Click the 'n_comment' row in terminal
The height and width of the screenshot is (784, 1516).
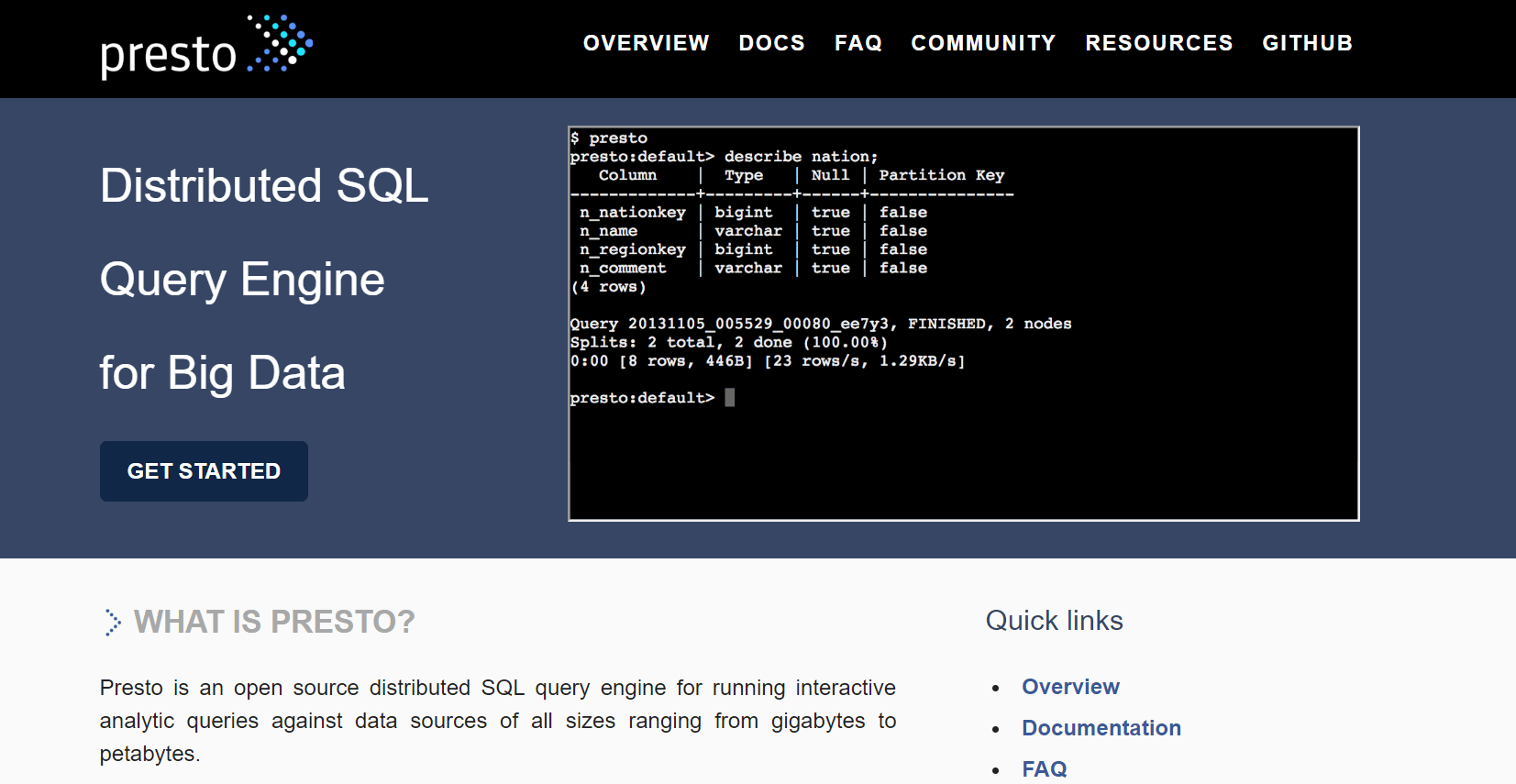[x=753, y=268]
